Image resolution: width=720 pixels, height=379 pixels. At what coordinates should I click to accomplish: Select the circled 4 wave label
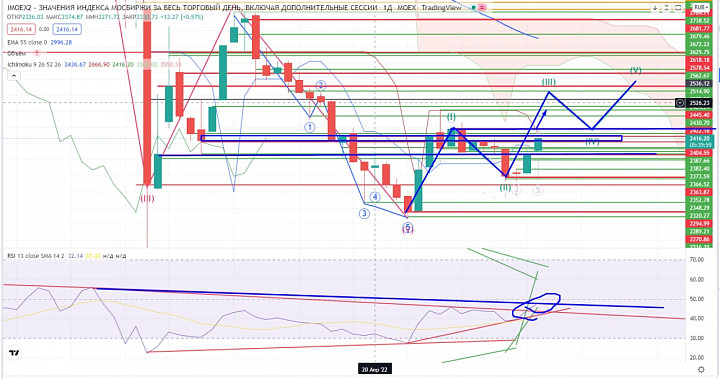click(375, 197)
